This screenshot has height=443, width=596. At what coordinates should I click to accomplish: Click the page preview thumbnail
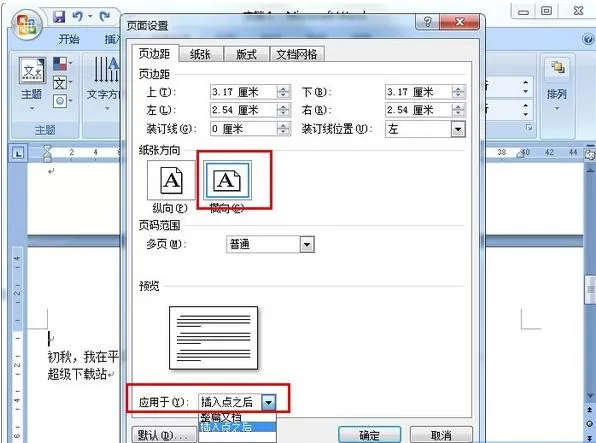pos(213,338)
